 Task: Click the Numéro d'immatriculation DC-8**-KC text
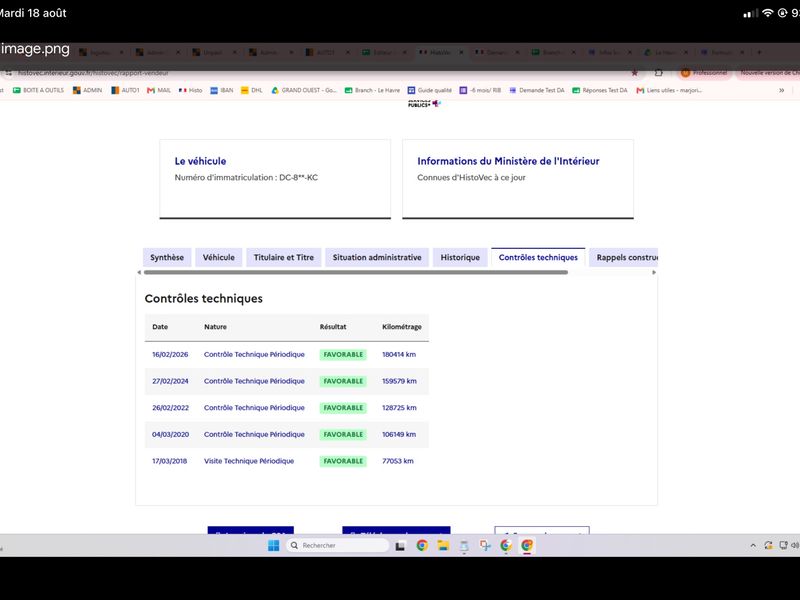click(246, 178)
